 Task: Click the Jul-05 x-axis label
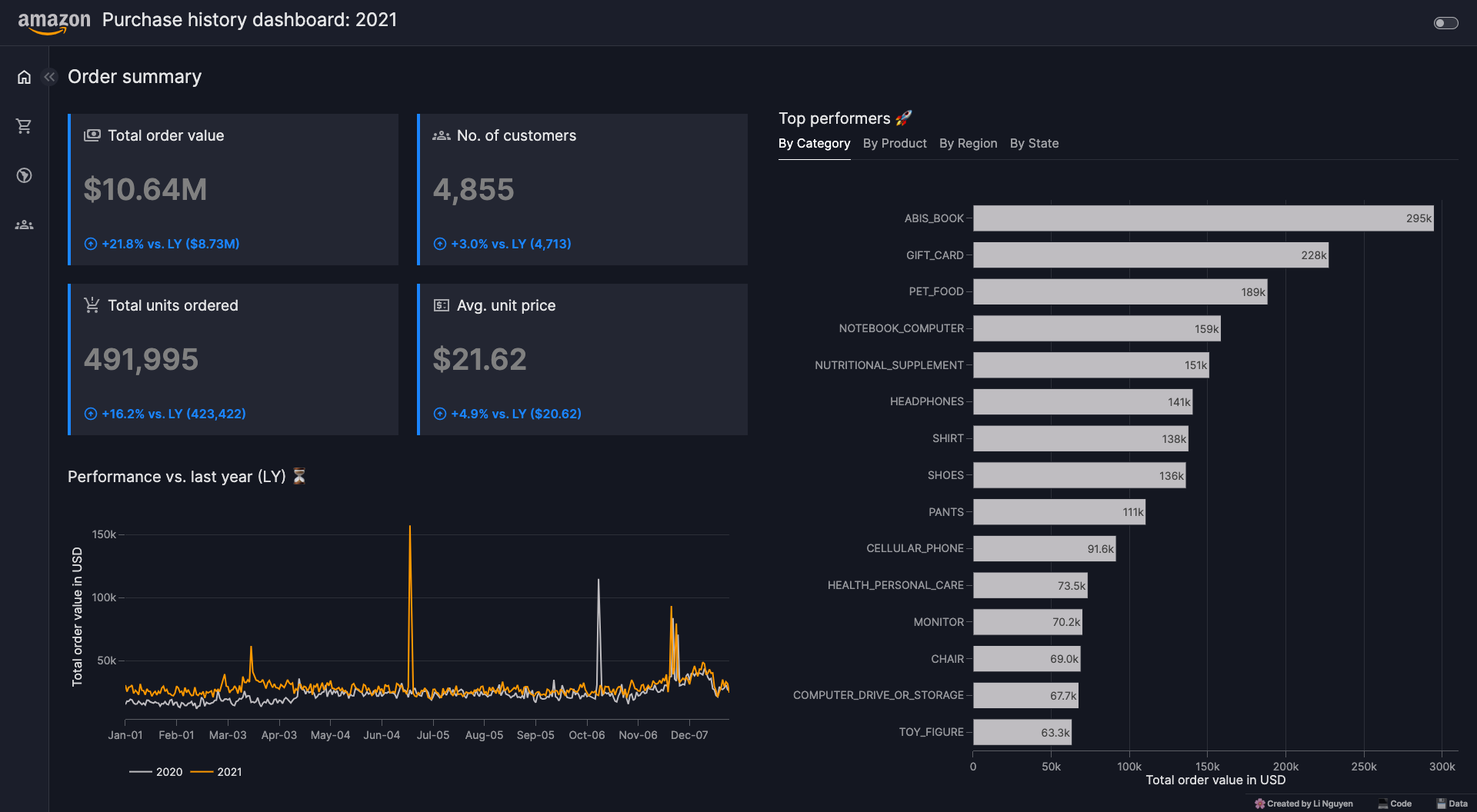433,735
